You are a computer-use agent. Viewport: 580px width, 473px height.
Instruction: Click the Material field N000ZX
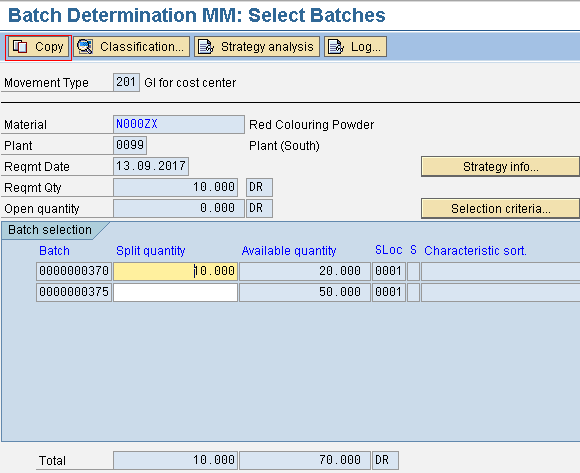[x=179, y=124]
